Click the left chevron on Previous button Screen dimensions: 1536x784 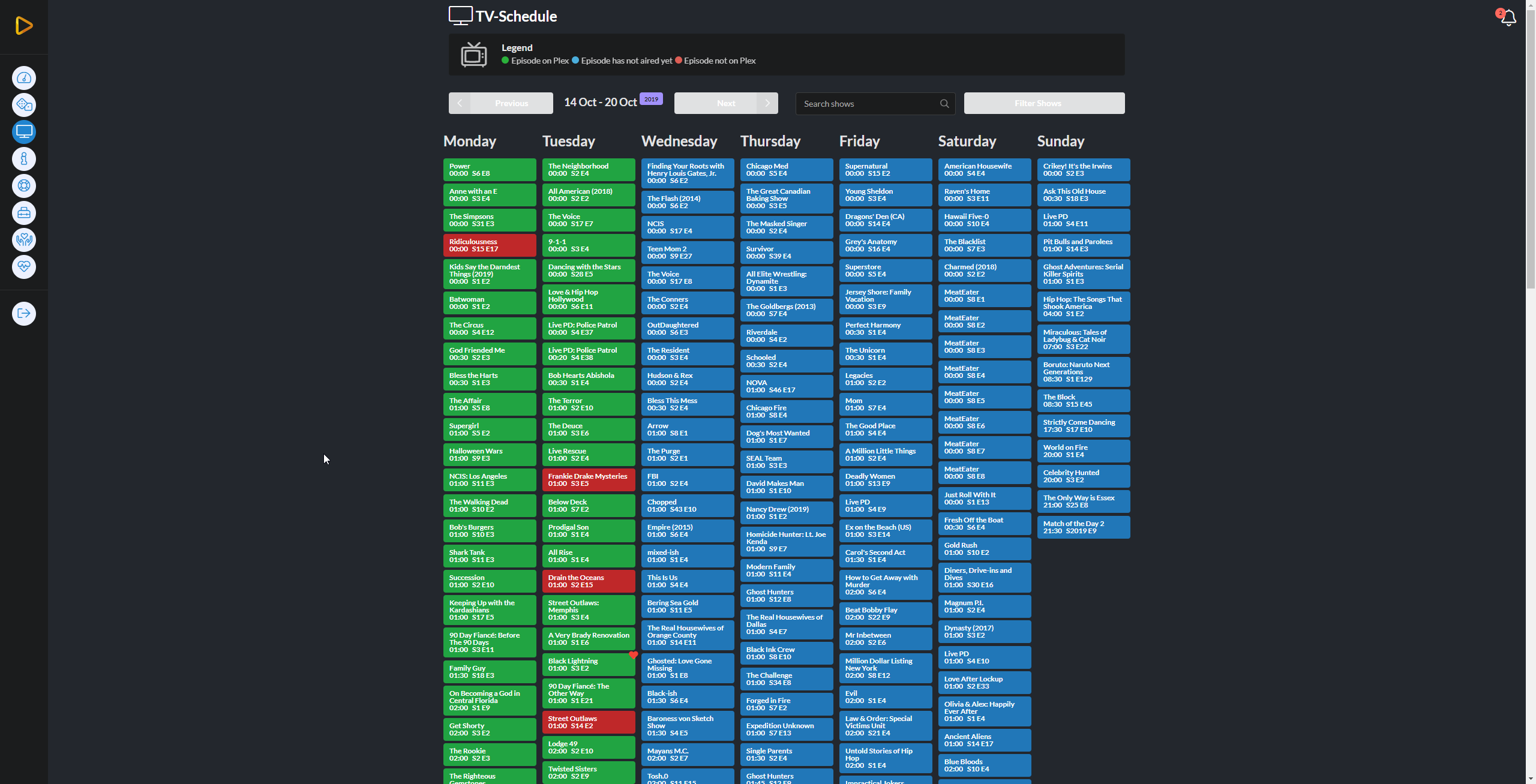pyautogui.click(x=460, y=103)
